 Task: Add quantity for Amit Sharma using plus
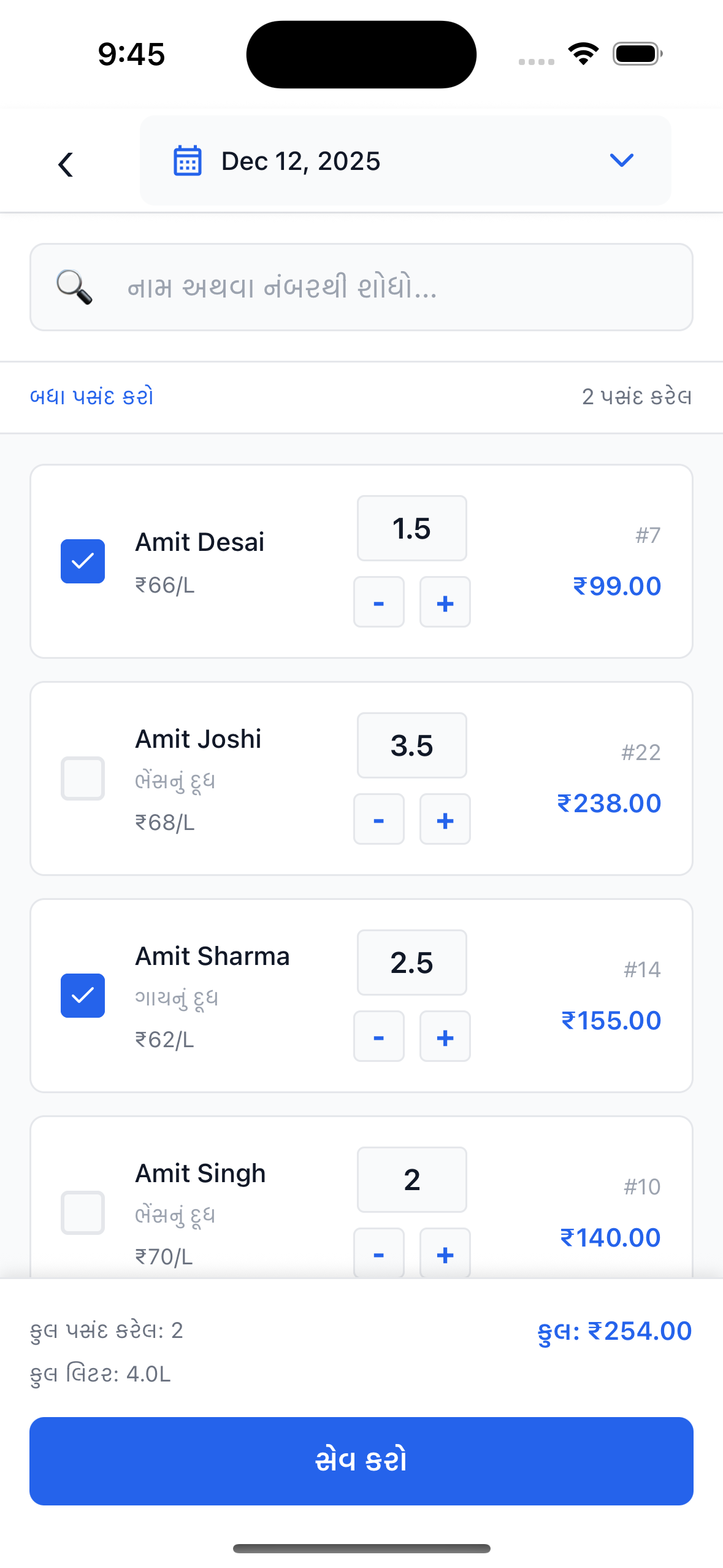445,1037
